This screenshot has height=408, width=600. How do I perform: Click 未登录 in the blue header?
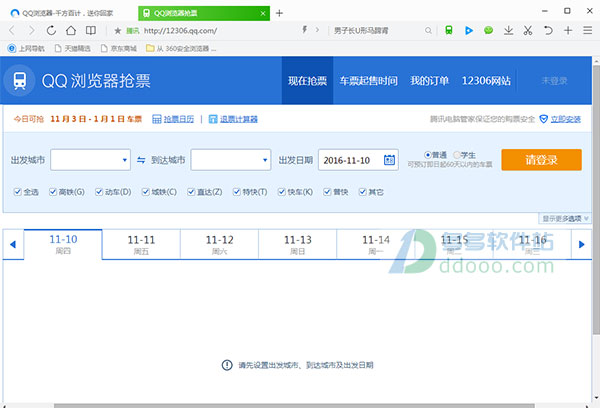coord(554,81)
